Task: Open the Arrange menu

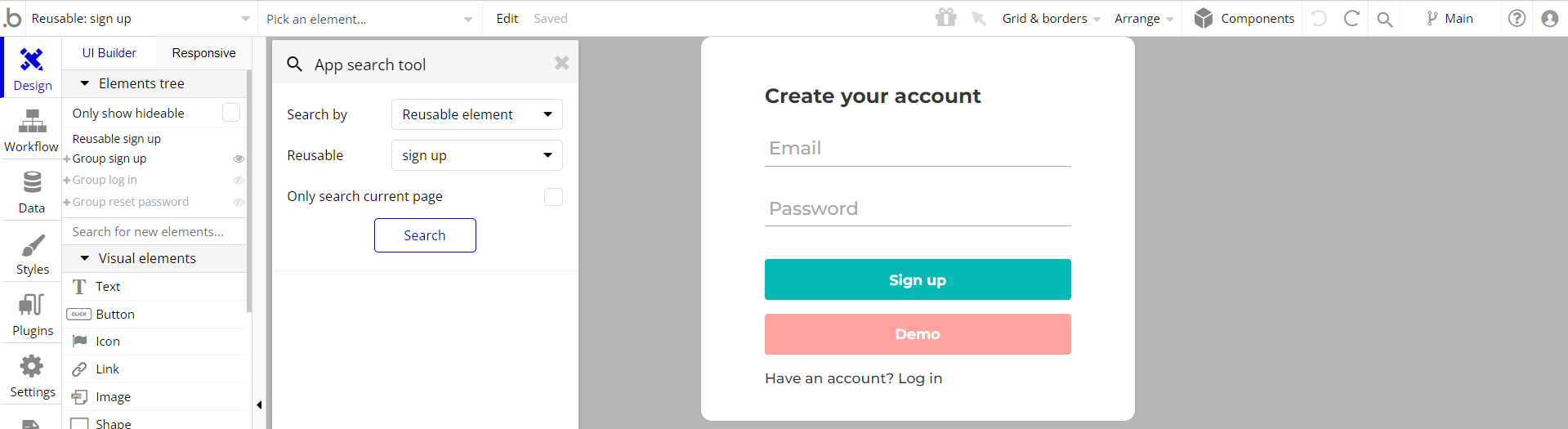Action: coord(1144,19)
